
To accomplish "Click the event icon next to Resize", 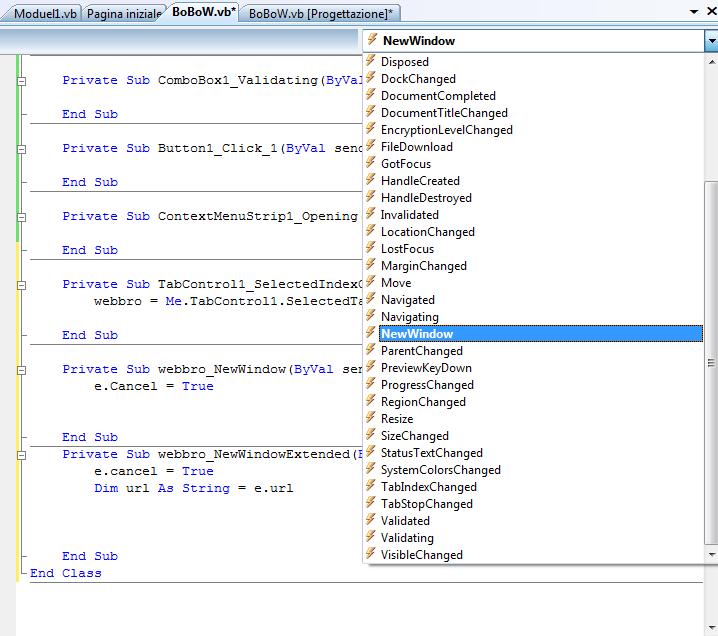I will click(371, 418).
